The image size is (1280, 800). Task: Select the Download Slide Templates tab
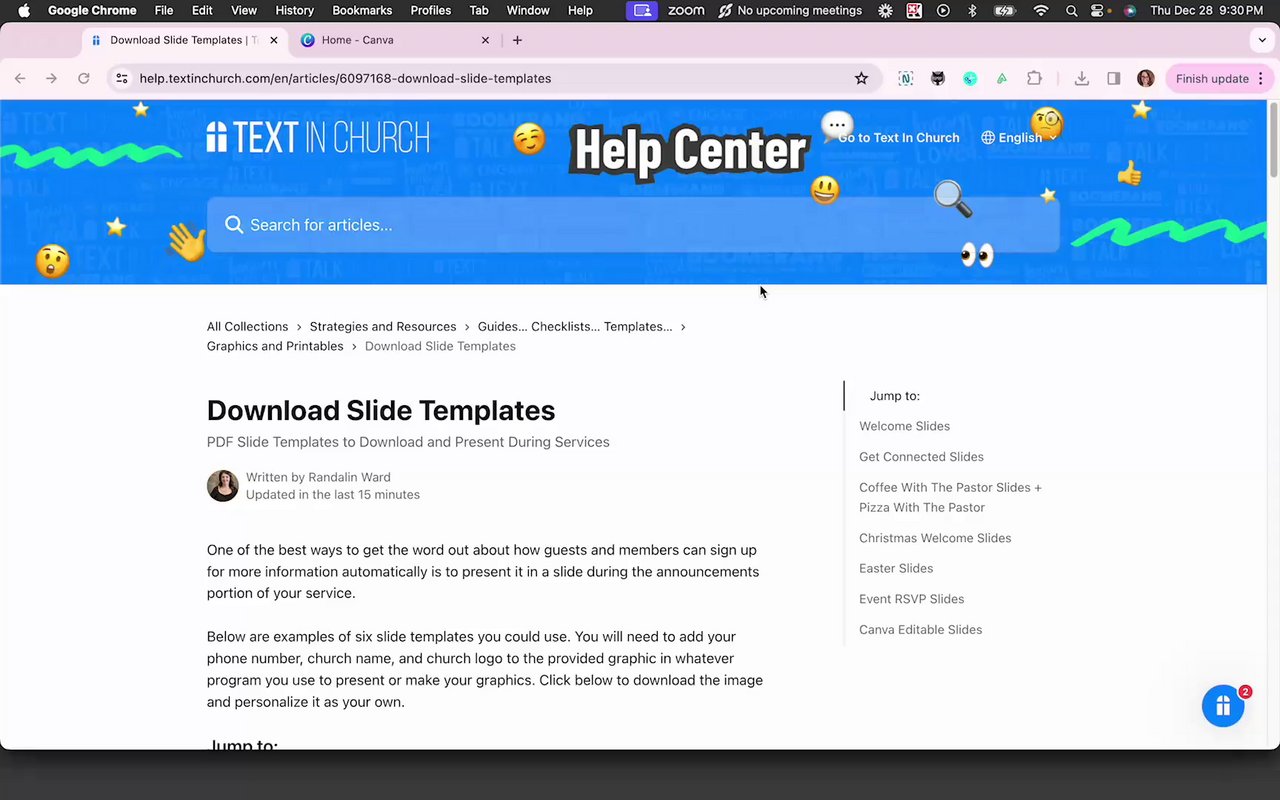(x=184, y=40)
